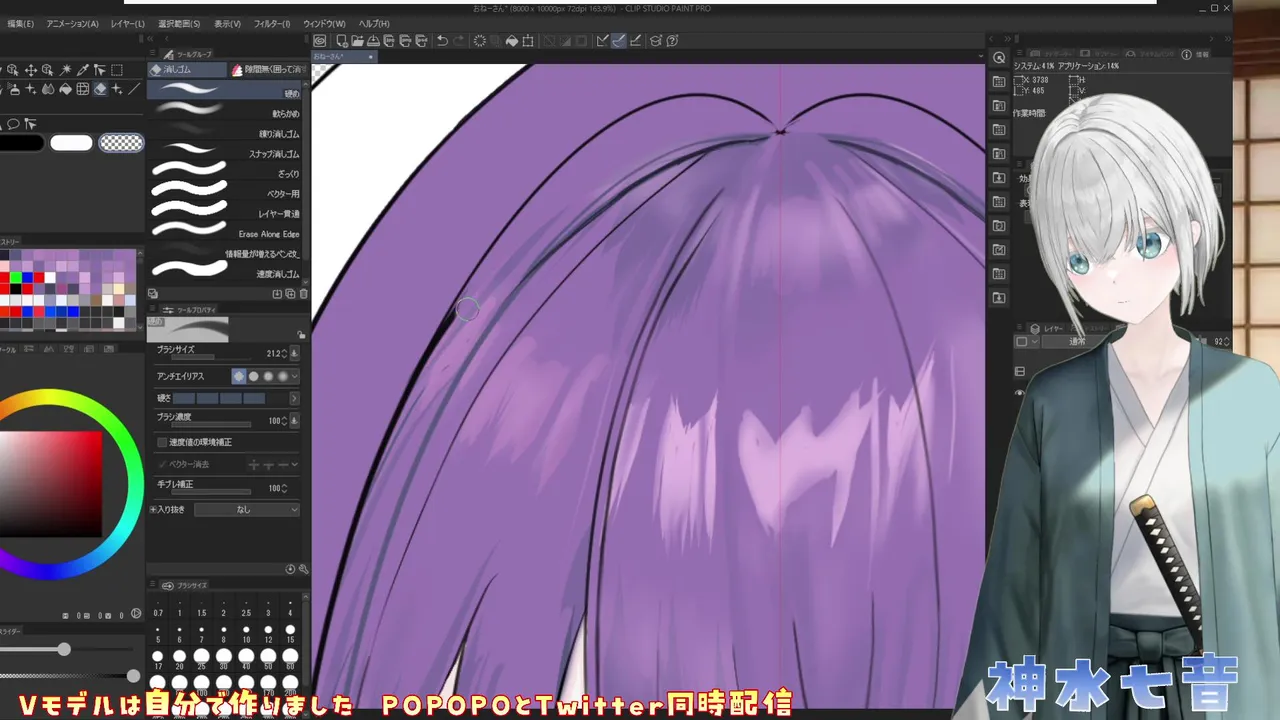Toggle ベクター消去 checkbox
Image resolution: width=1280 pixels, height=720 pixels.
pos(162,464)
